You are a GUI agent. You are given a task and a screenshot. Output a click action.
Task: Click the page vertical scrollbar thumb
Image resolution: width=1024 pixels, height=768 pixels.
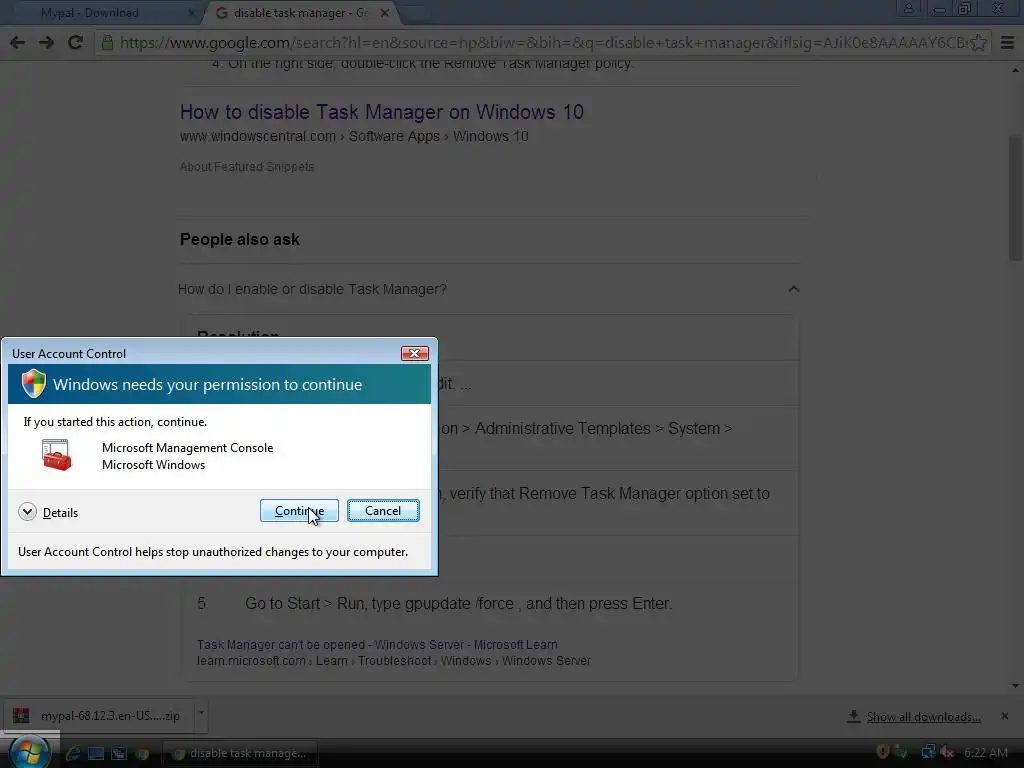[1015, 196]
